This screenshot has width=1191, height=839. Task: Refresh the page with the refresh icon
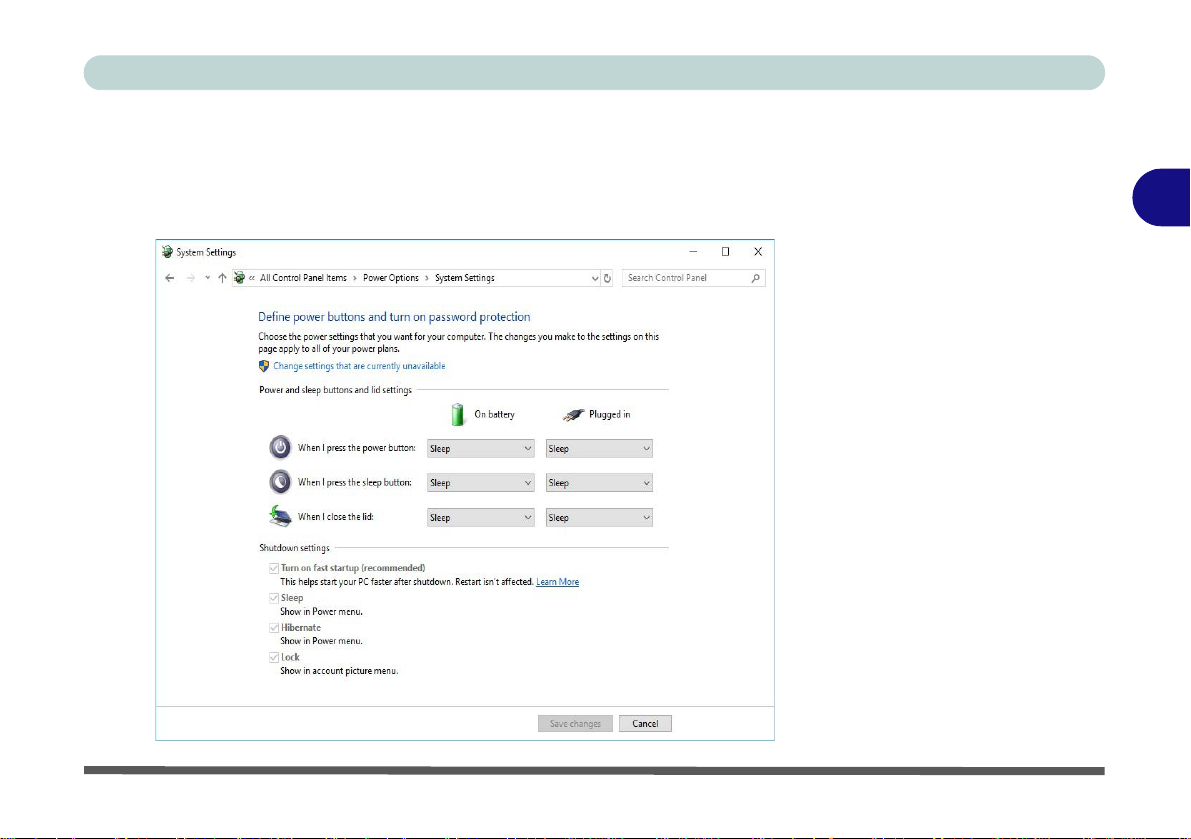coord(607,278)
